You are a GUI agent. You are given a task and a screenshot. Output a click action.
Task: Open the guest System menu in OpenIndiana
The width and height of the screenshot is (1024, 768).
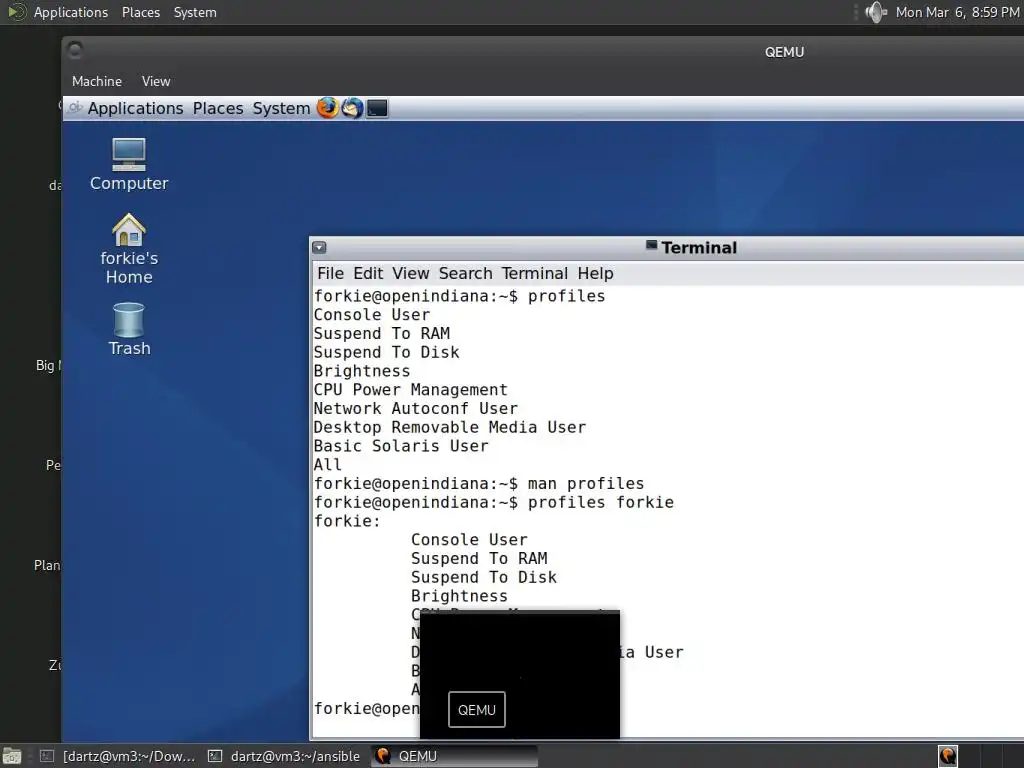click(281, 108)
